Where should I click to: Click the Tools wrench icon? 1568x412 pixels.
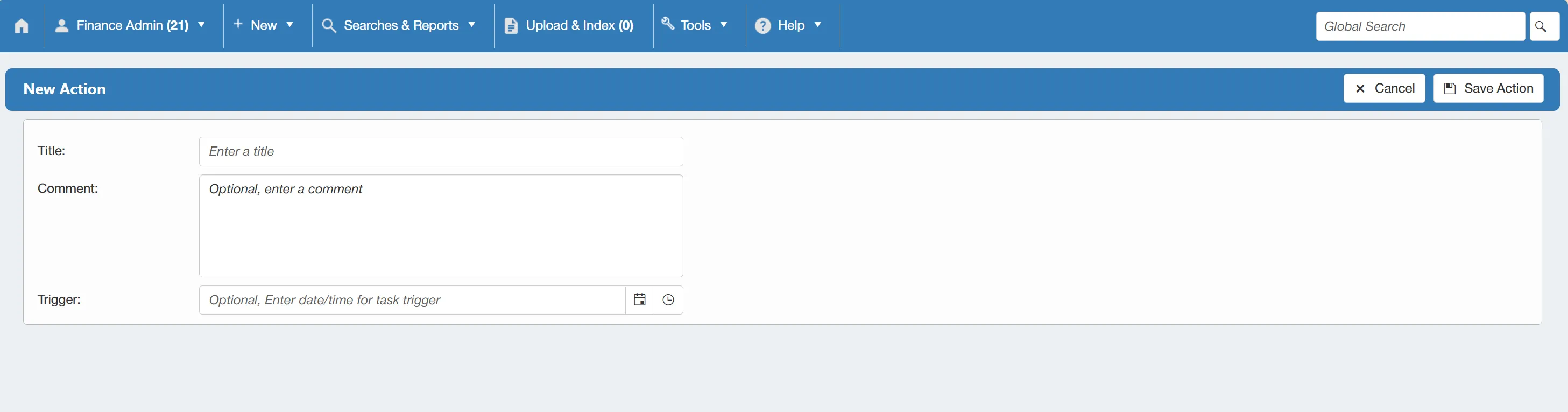[668, 23]
